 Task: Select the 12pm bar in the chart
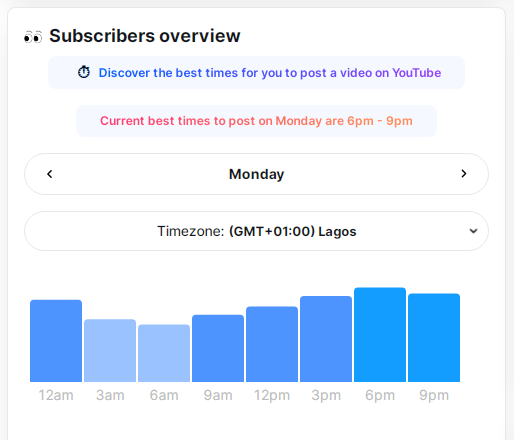(x=272, y=344)
